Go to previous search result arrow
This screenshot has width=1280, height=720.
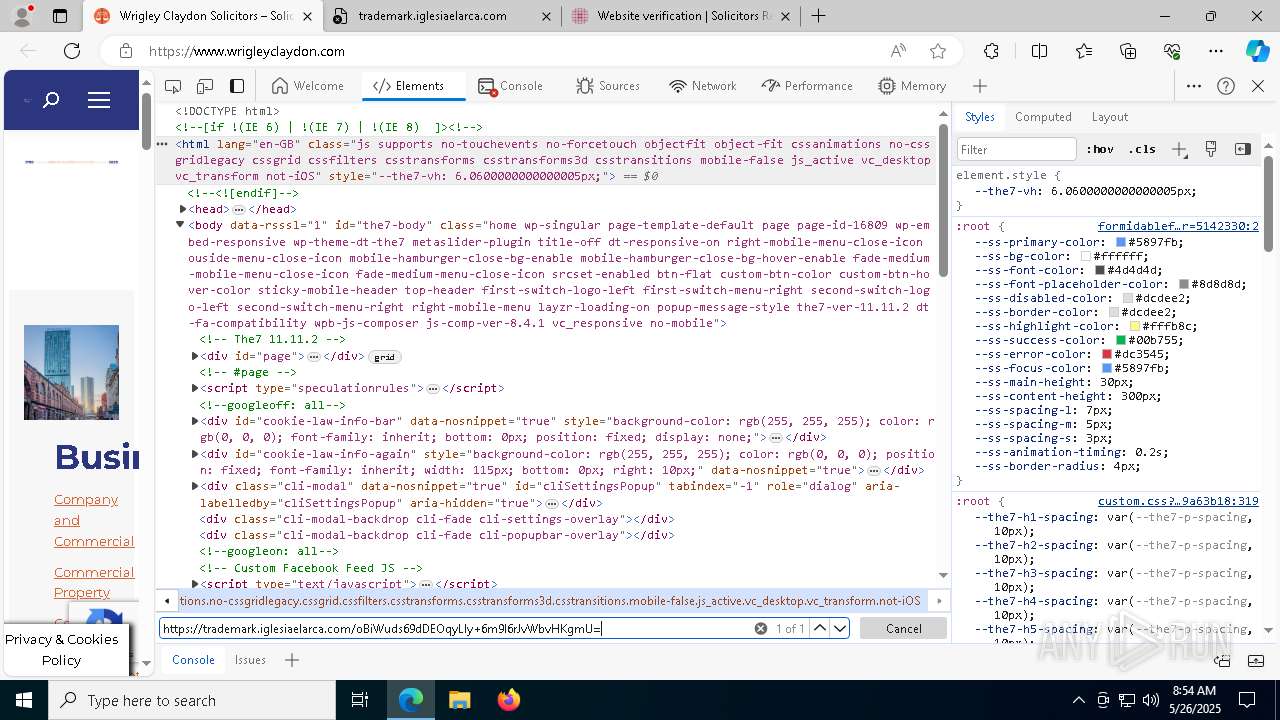(819, 628)
